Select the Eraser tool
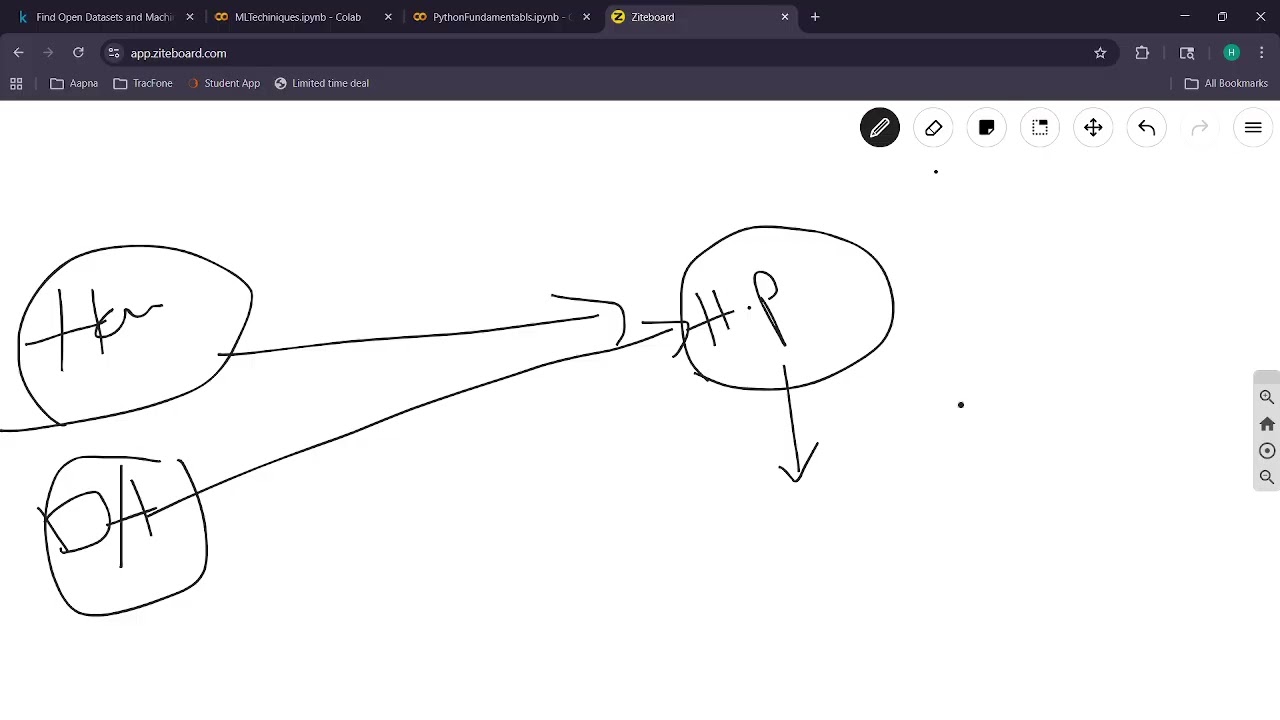 pyautogui.click(x=933, y=128)
